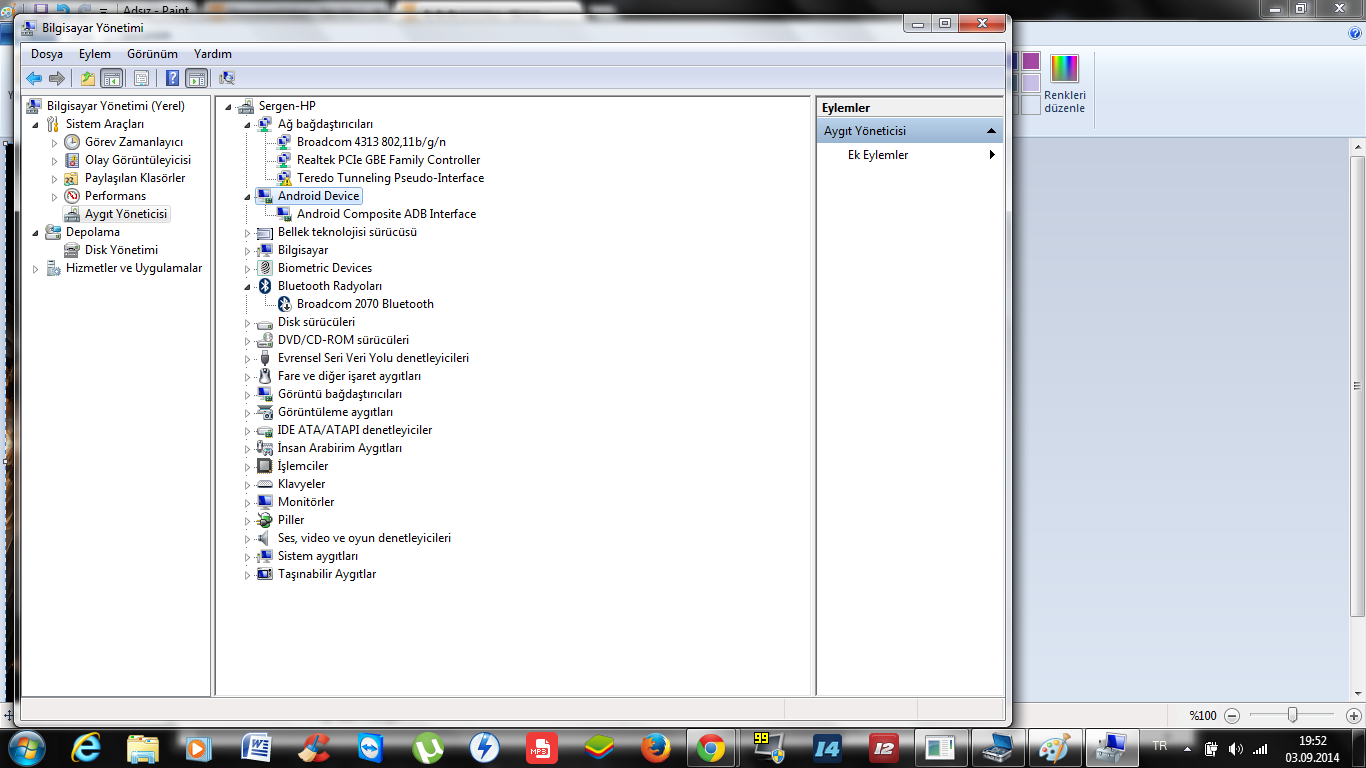This screenshot has width=1366, height=768.
Task: Click the blue Help question mark icon
Action: tap(173, 78)
